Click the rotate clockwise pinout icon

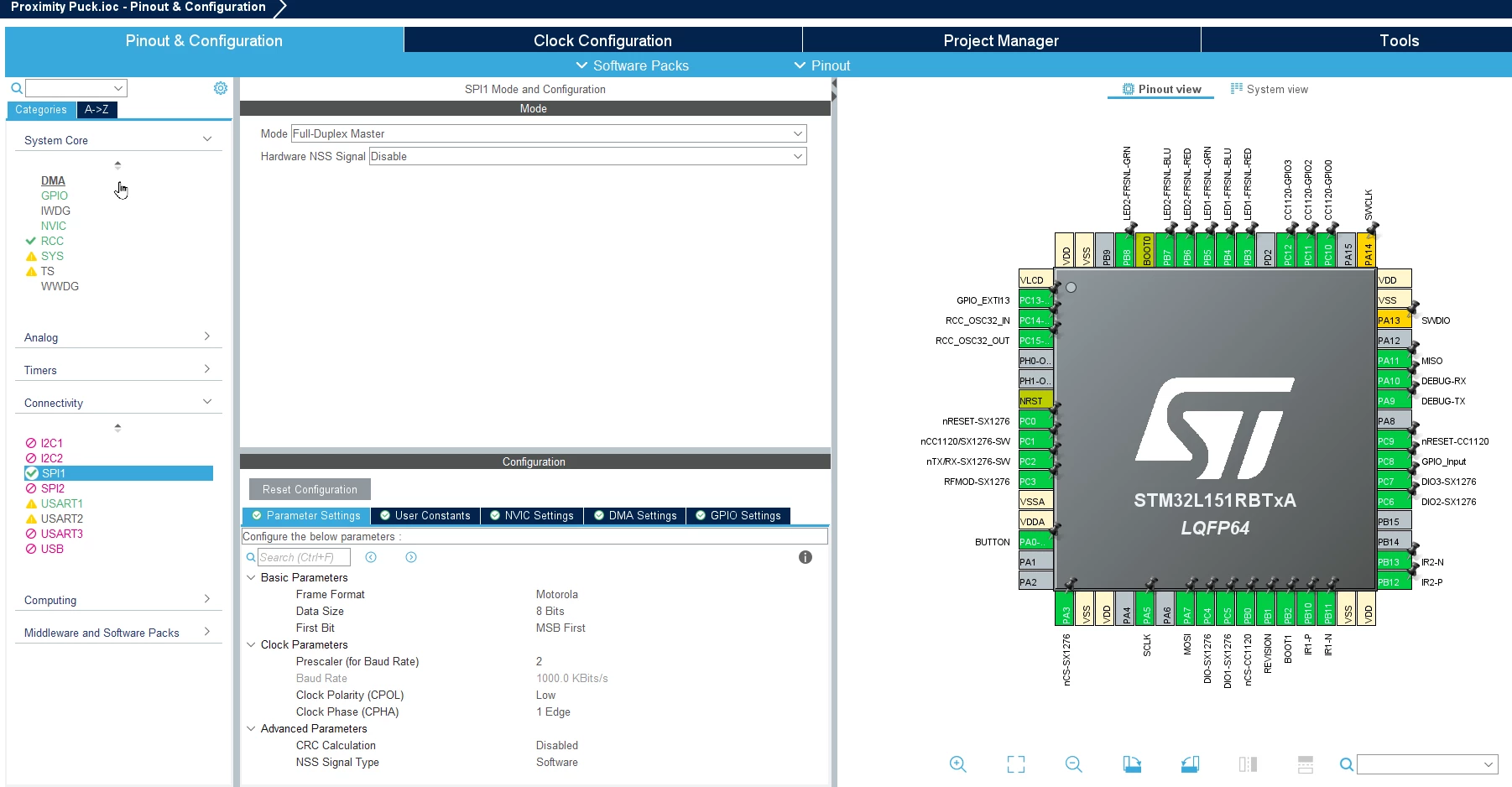[1132, 764]
